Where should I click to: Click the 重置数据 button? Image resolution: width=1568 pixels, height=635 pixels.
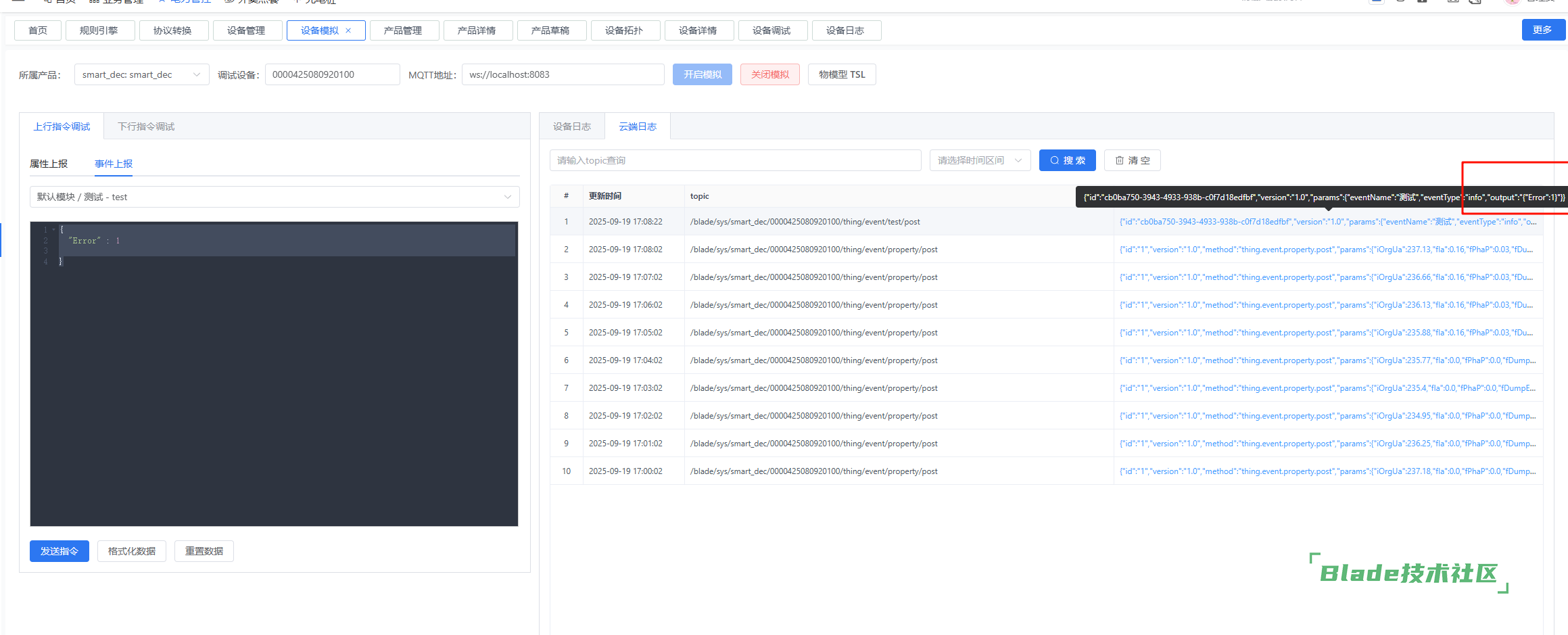click(x=204, y=551)
